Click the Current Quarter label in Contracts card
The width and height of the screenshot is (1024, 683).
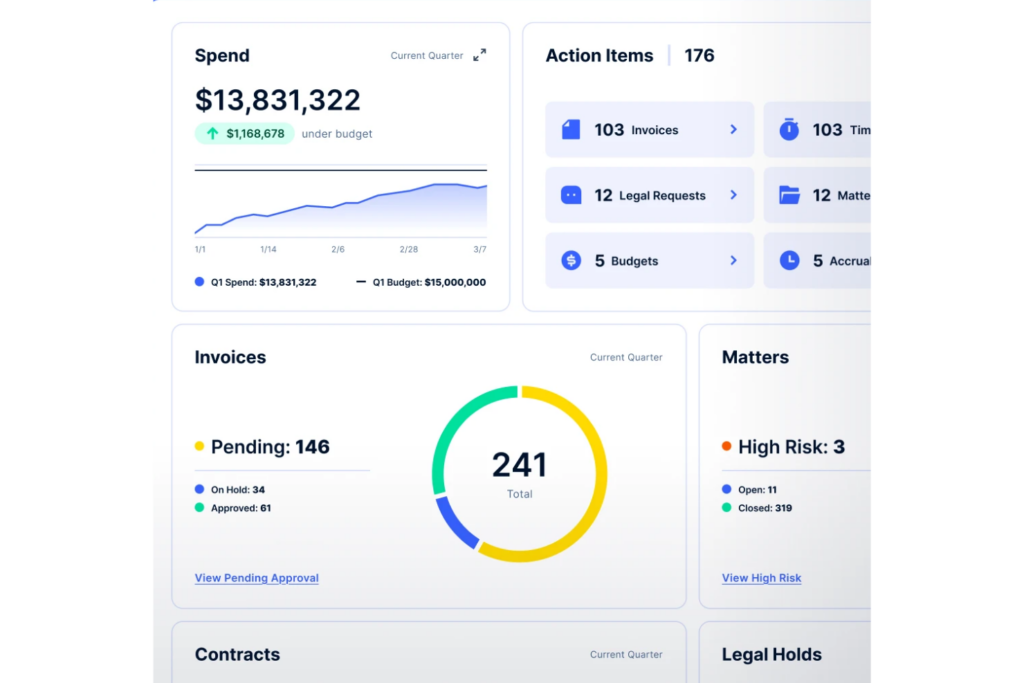(x=626, y=654)
